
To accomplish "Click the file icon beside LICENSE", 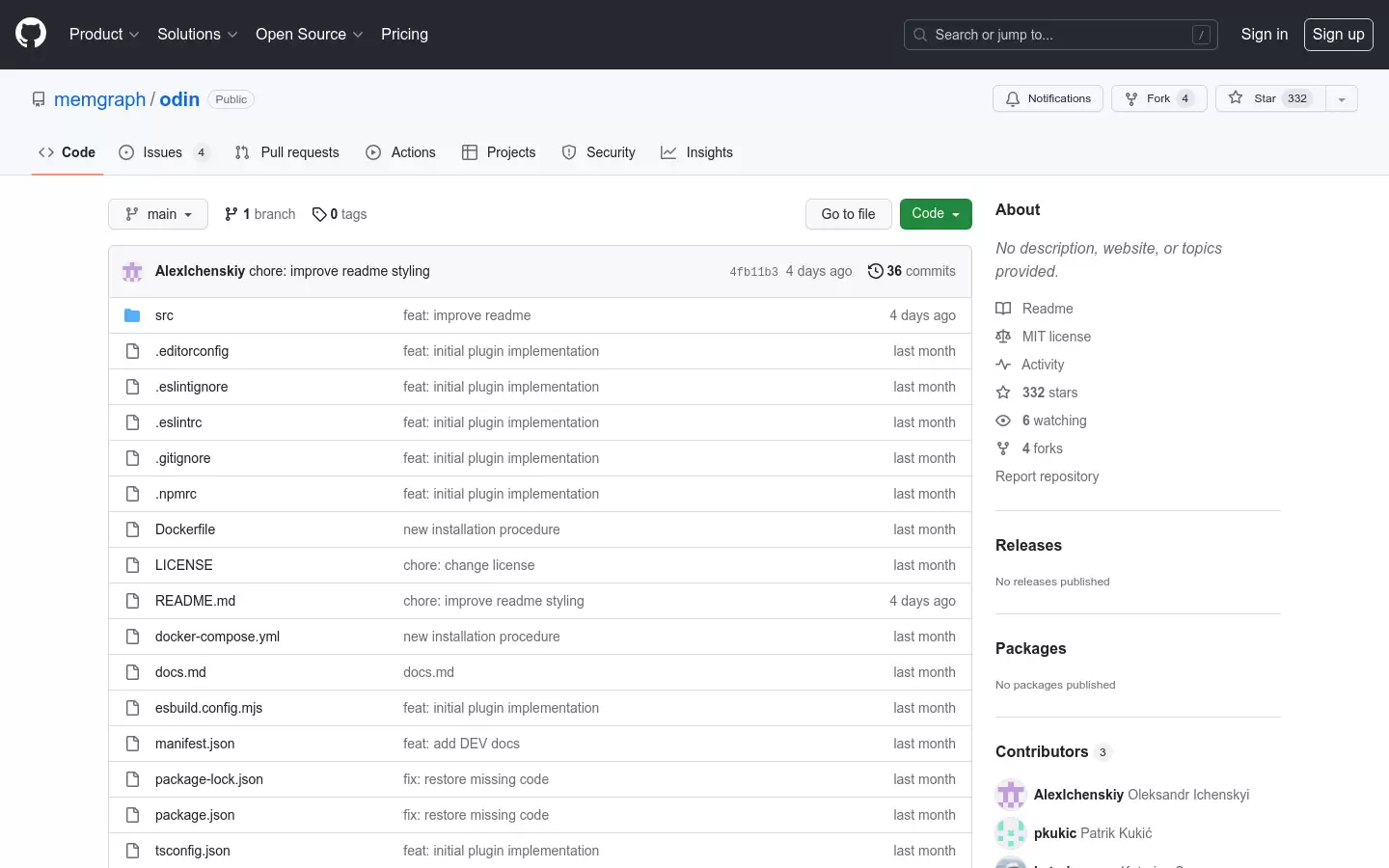I will tap(132, 565).
